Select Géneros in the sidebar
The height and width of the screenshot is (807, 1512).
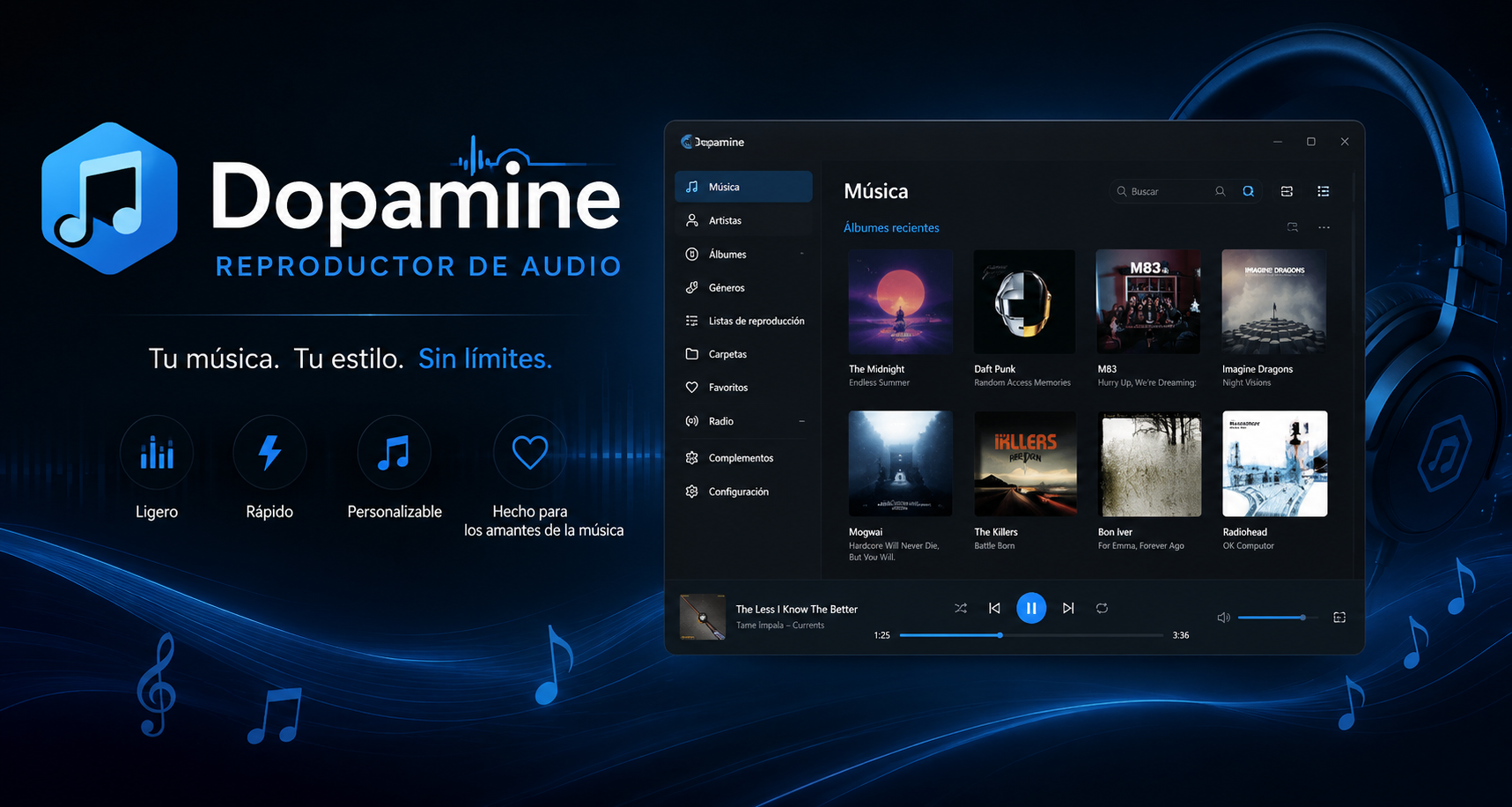click(x=743, y=287)
